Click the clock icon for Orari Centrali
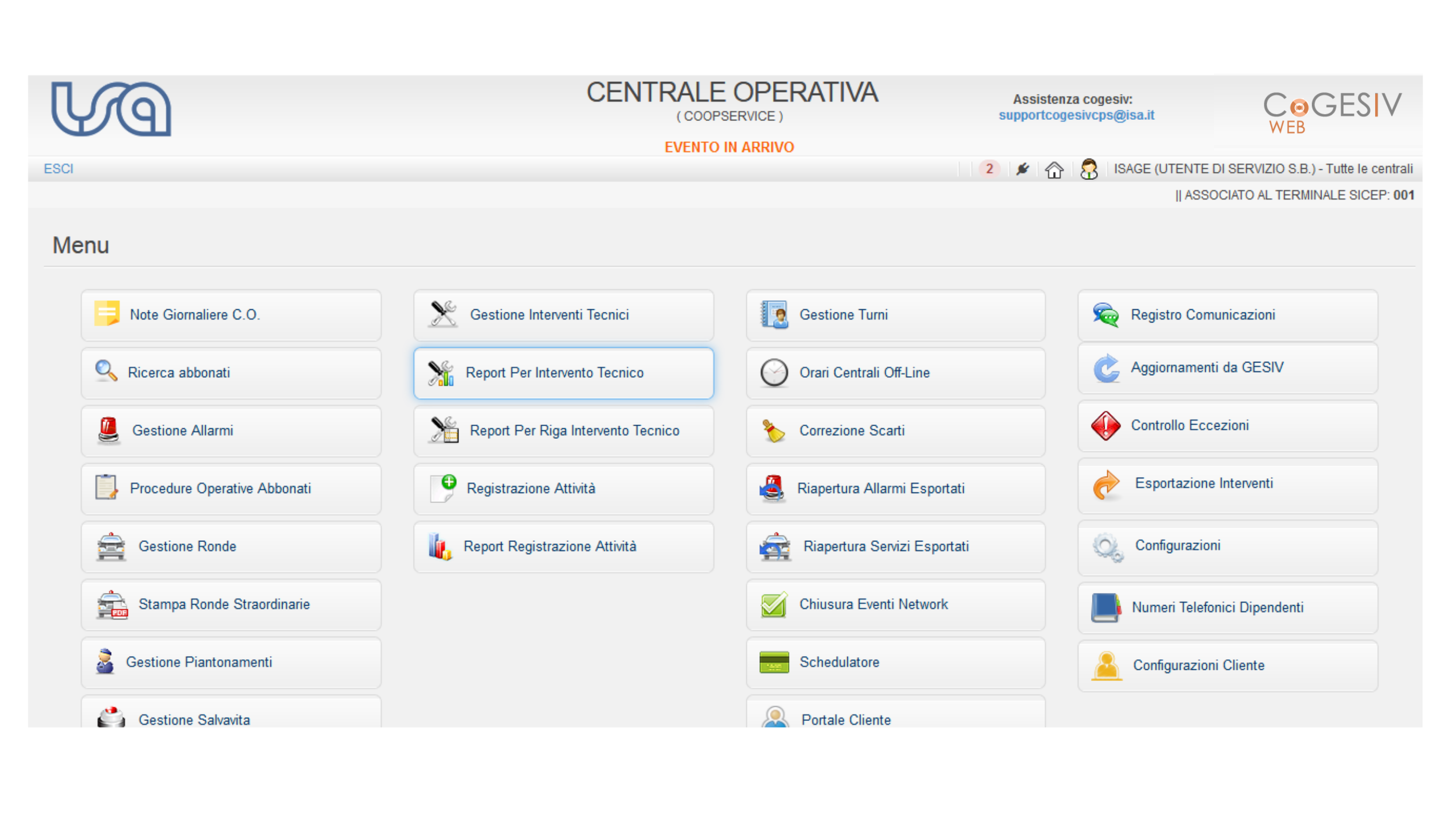 coord(774,373)
